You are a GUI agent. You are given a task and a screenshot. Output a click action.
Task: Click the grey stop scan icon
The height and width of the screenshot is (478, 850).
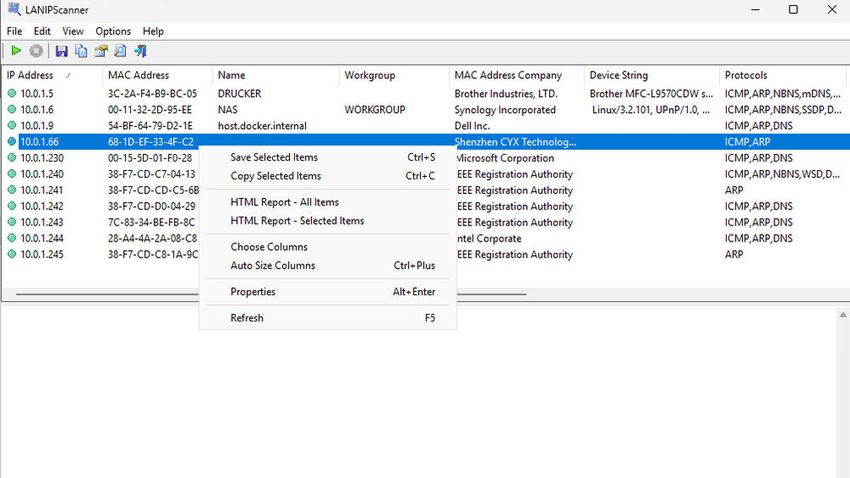coord(36,51)
